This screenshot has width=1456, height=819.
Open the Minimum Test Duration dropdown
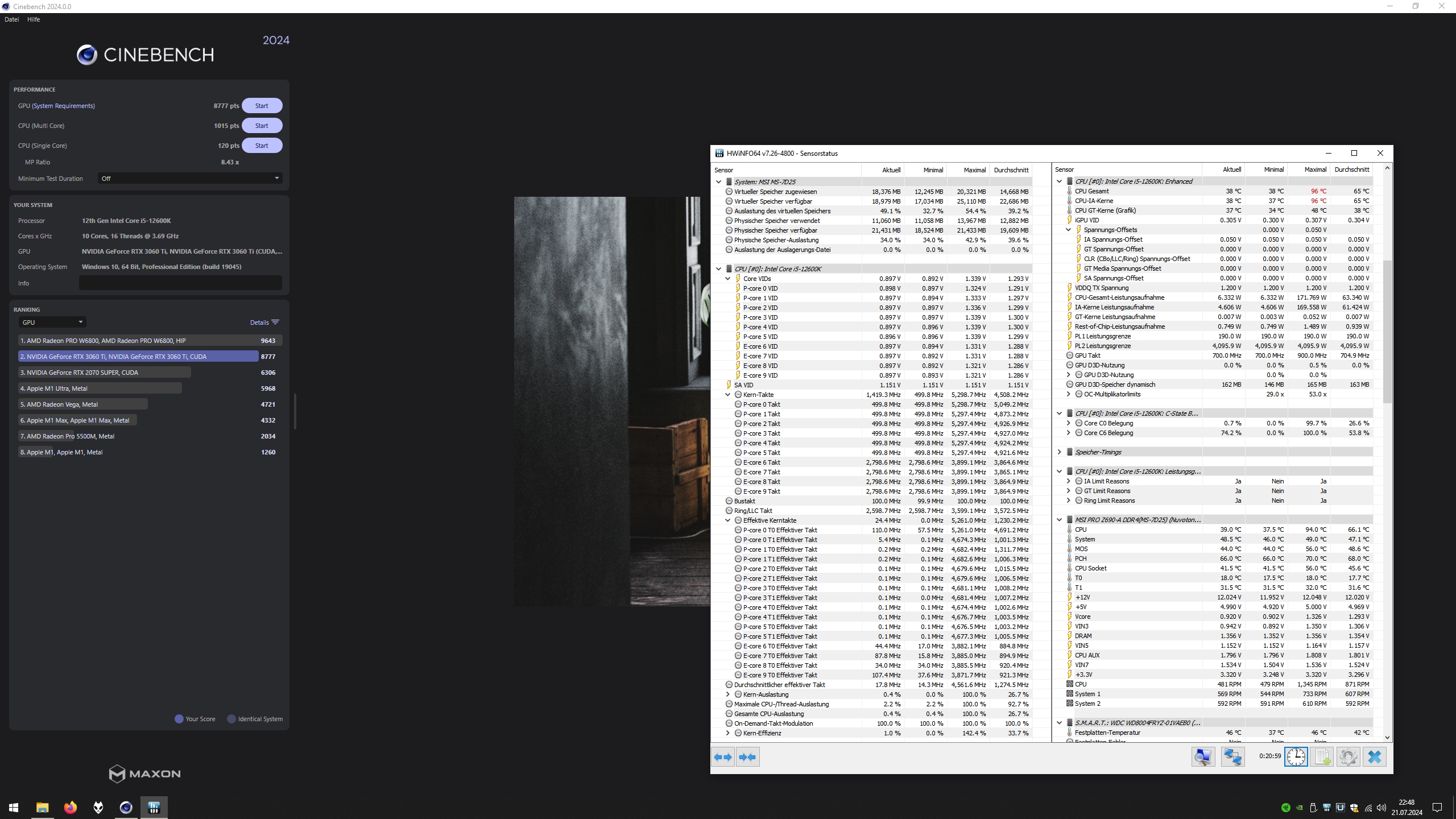pos(190,179)
